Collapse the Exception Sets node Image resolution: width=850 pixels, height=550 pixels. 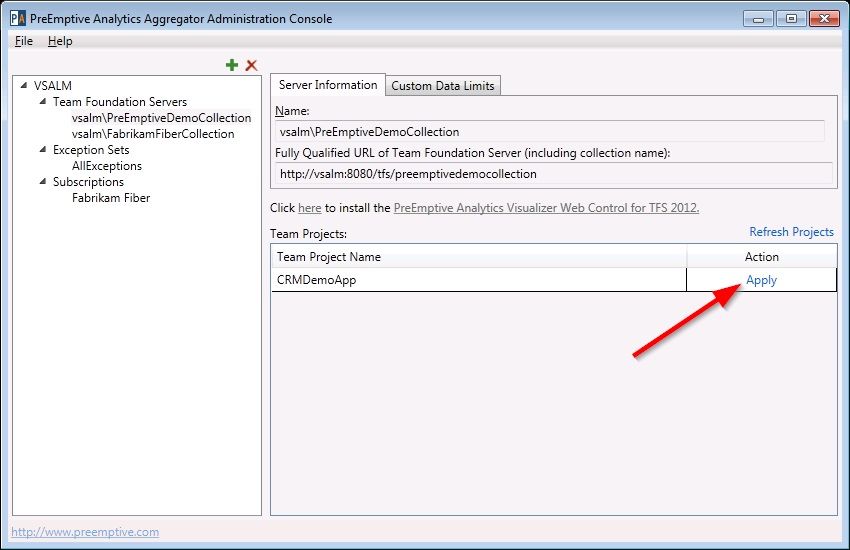[x=43, y=149]
